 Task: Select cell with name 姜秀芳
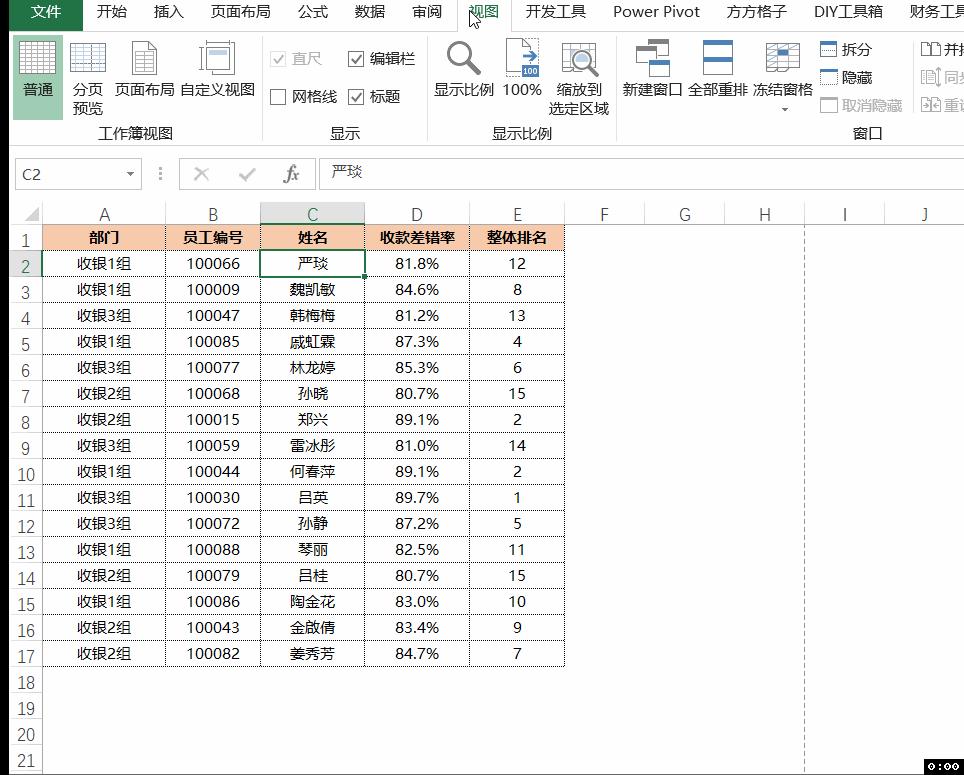312,654
